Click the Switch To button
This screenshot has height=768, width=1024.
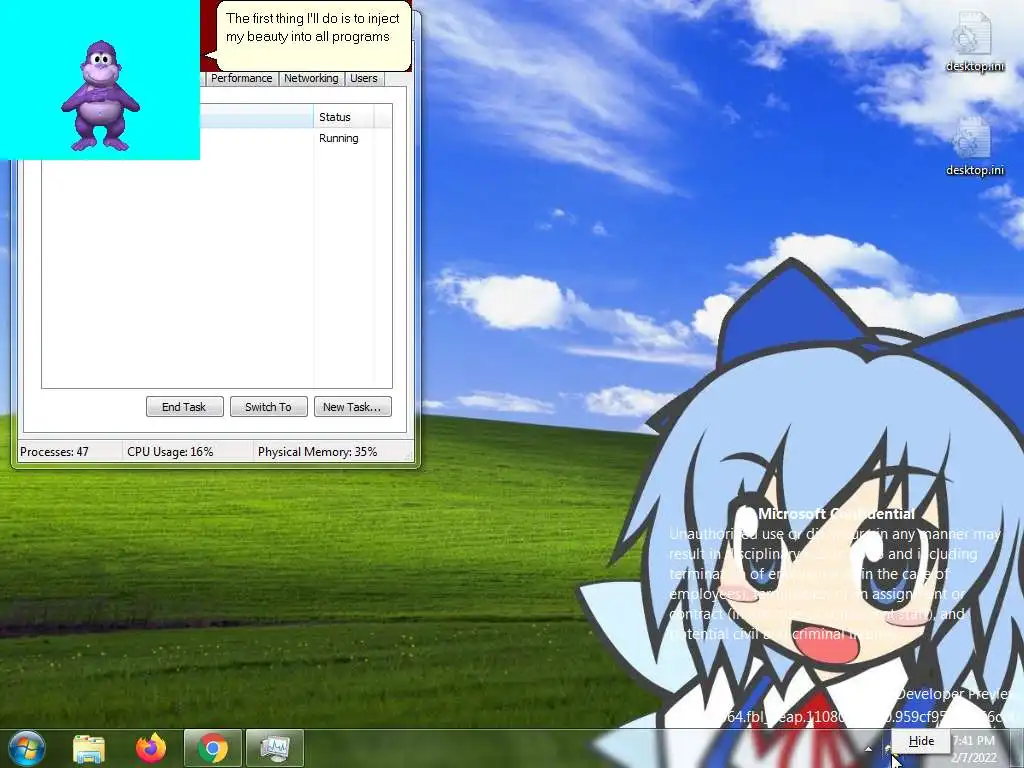(x=268, y=407)
